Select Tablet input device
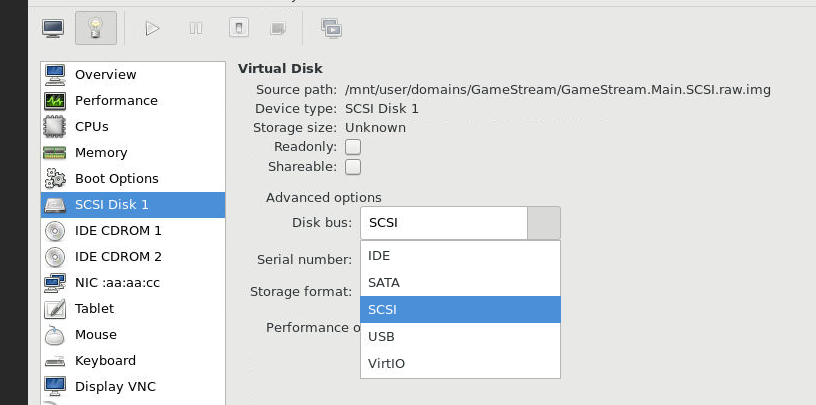 pos(133,309)
